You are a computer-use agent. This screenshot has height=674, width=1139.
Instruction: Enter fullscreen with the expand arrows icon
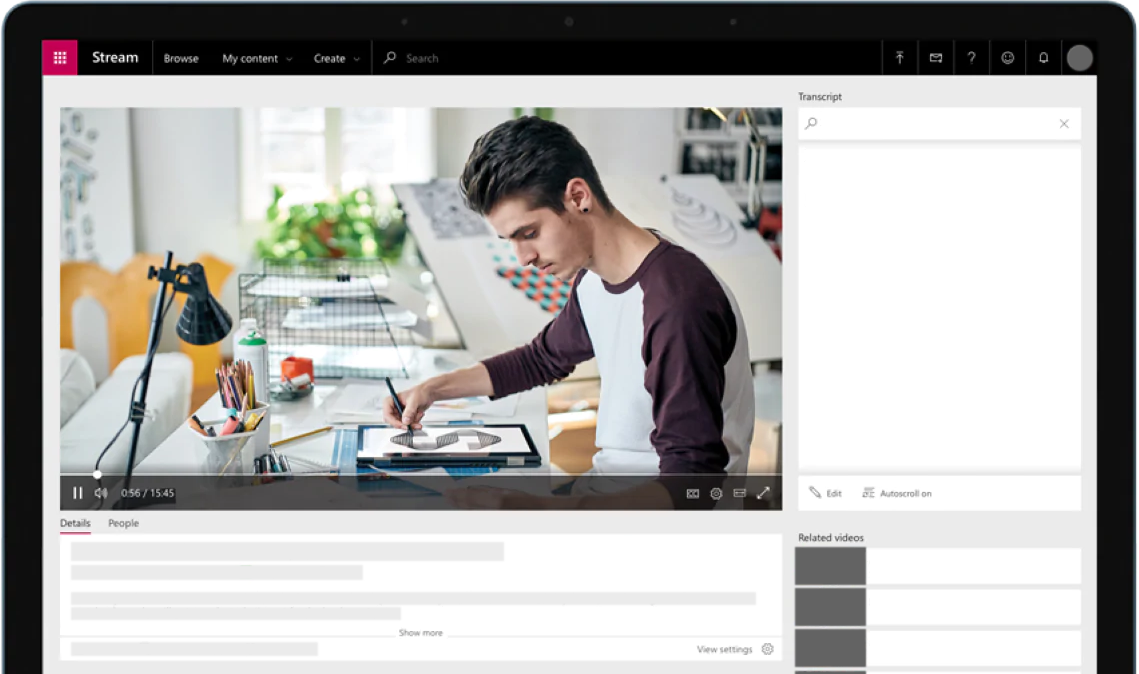763,493
